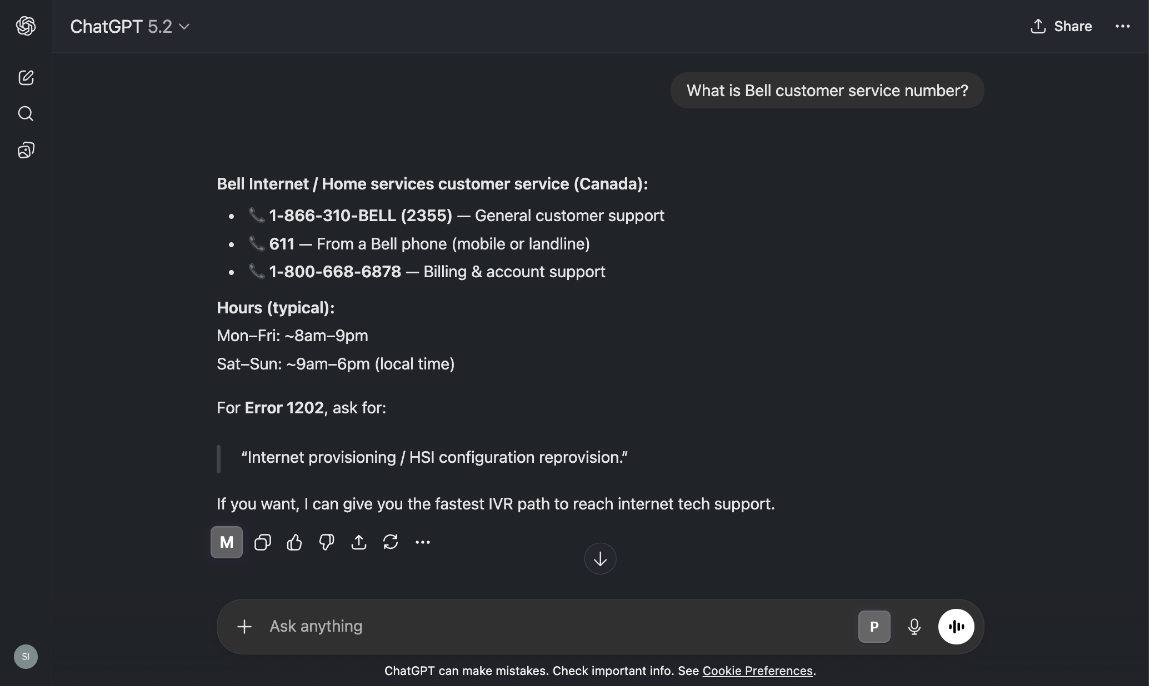Copy the response with the copy icon
This screenshot has width=1149, height=686.
pyautogui.click(x=262, y=542)
